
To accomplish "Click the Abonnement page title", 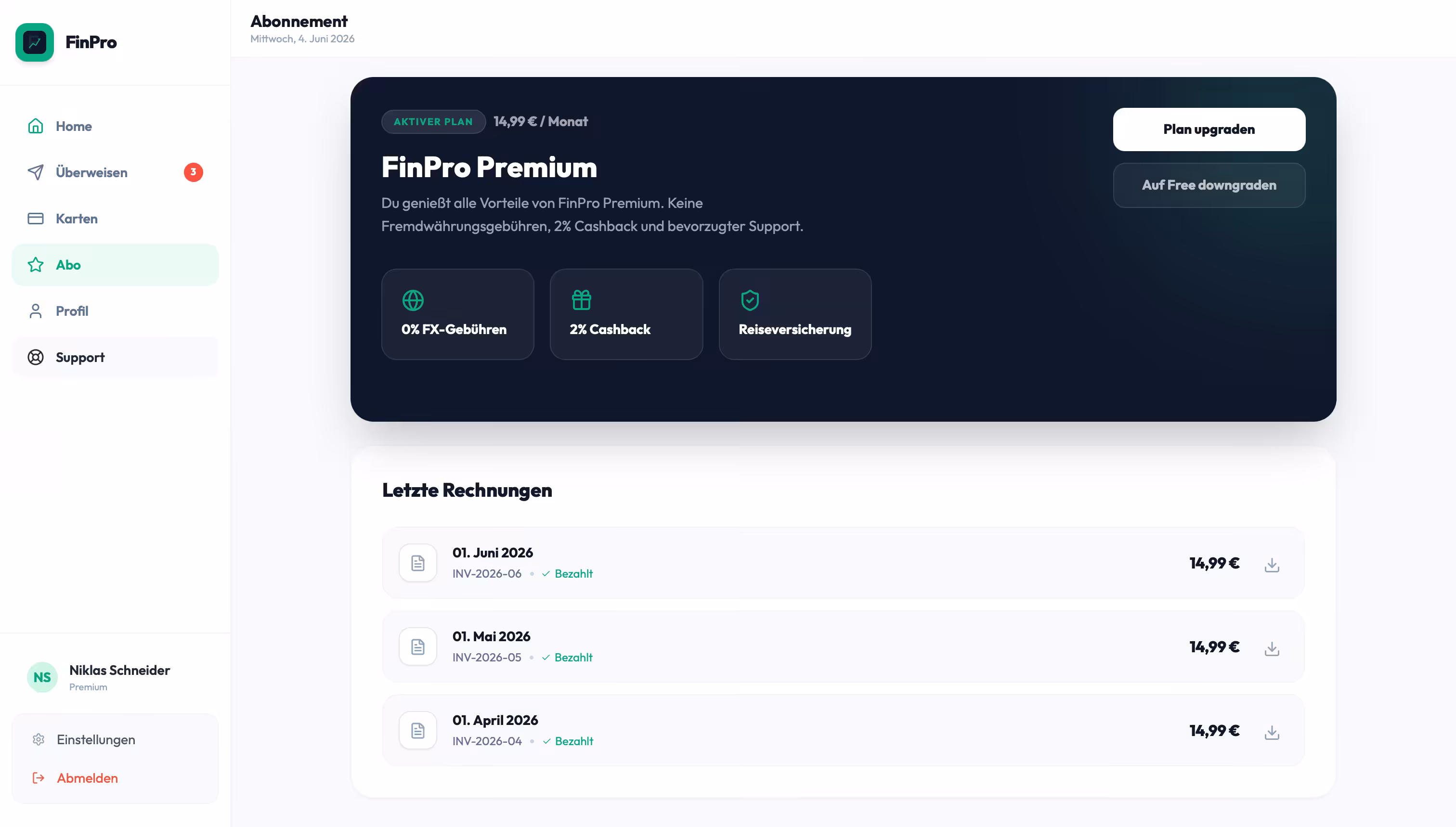I will (299, 21).
